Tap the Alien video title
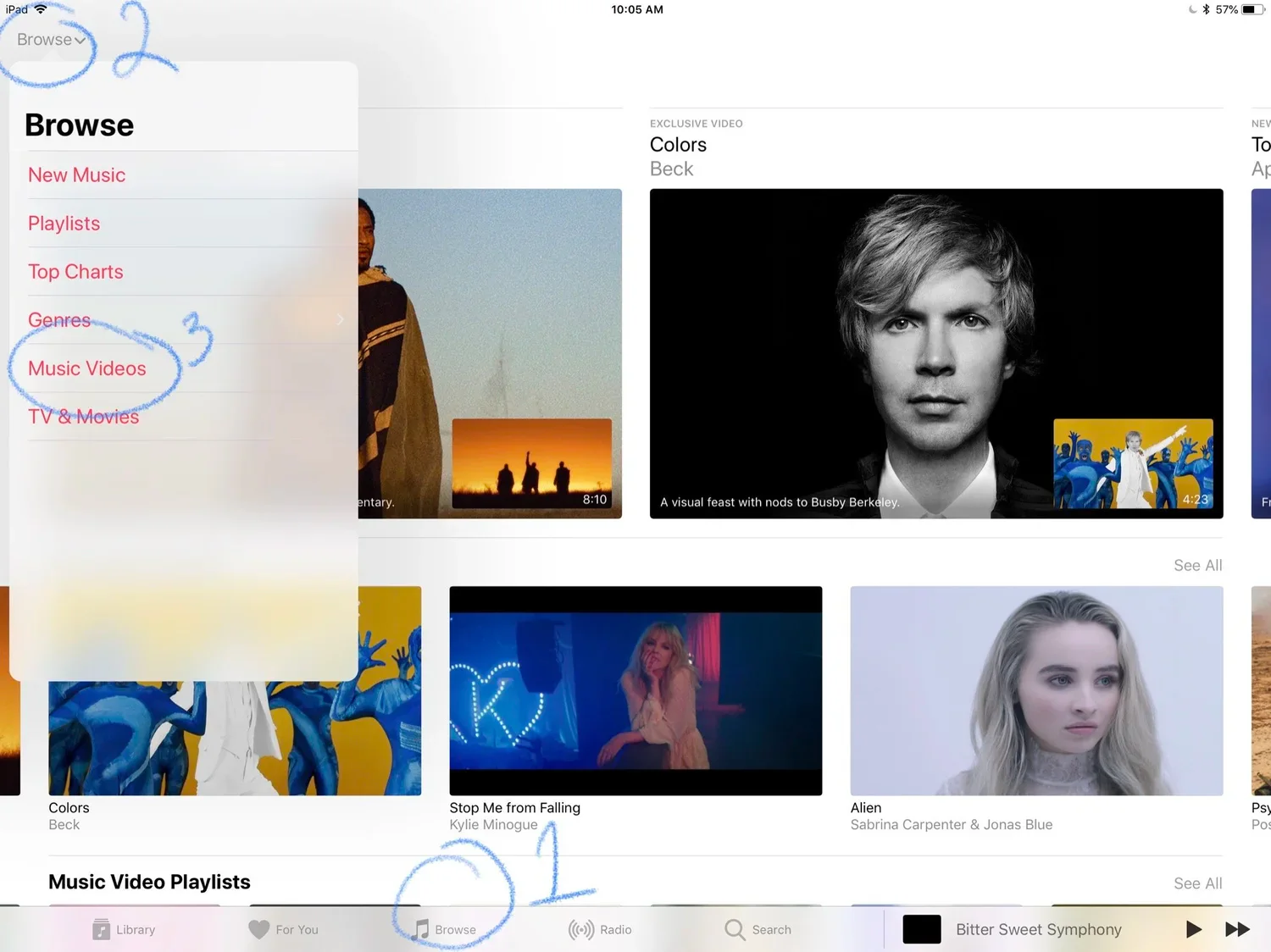This screenshot has width=1271, height=952. (866, 808)
